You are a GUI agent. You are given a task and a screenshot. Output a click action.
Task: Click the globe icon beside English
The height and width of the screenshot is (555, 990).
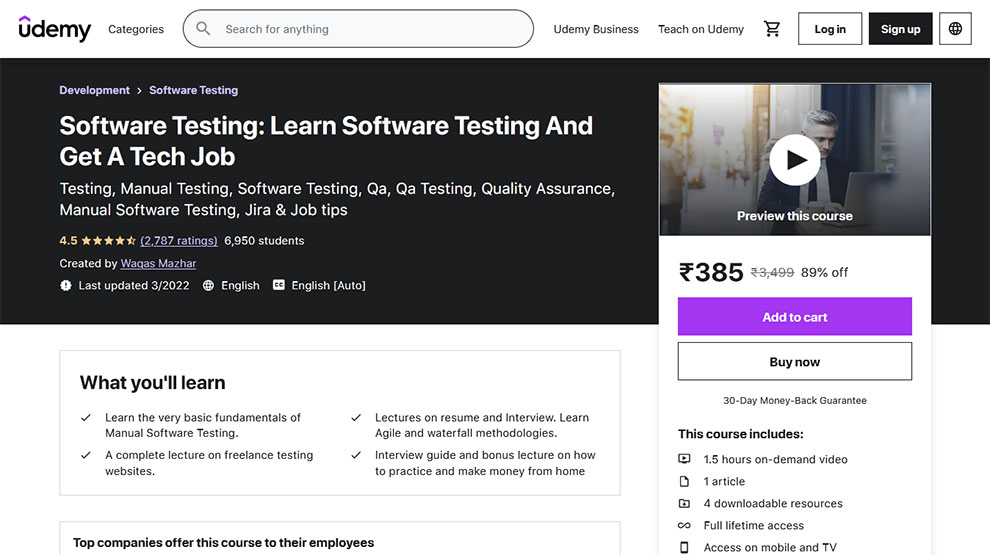click(x=208, y=285)
